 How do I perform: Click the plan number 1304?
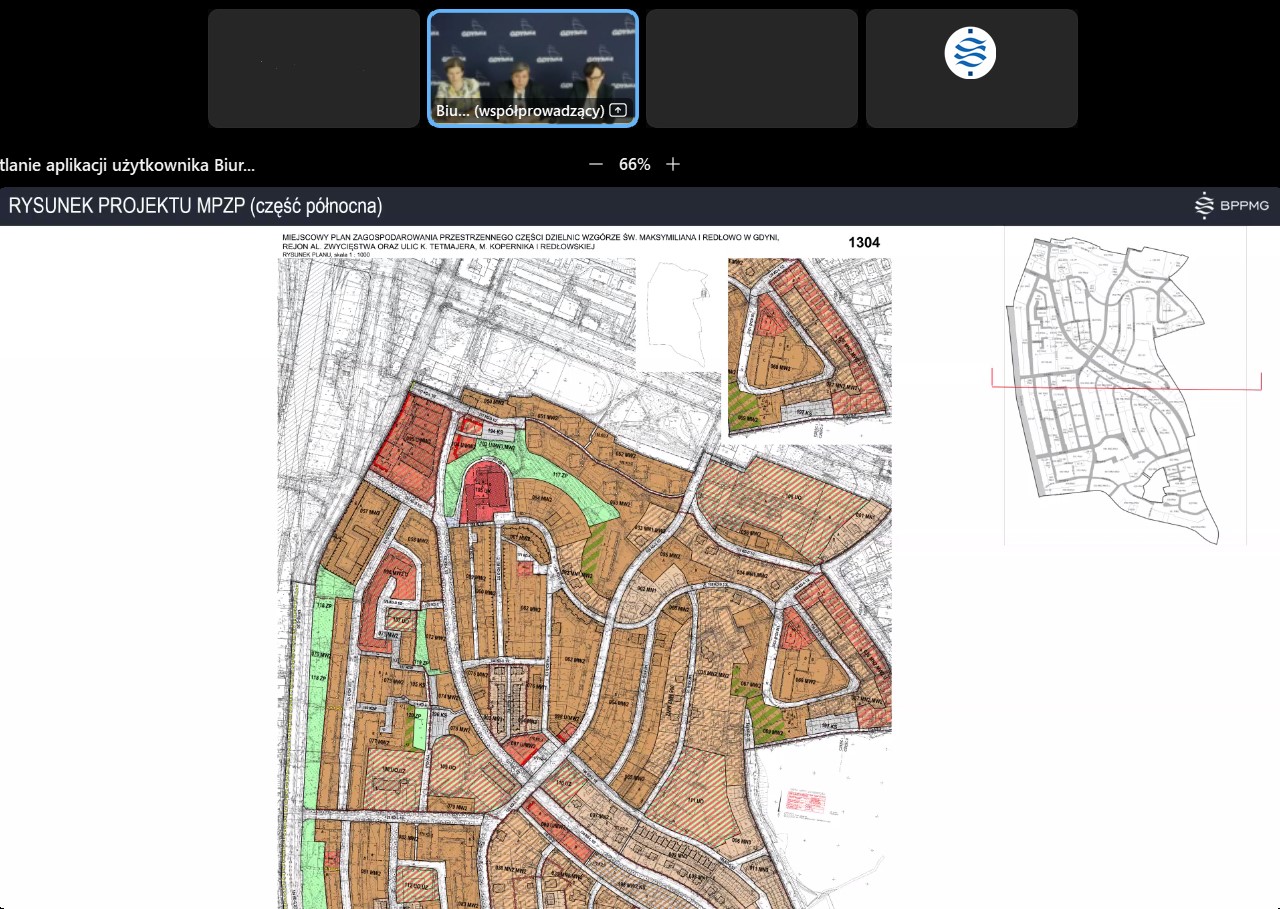[863, 242]
